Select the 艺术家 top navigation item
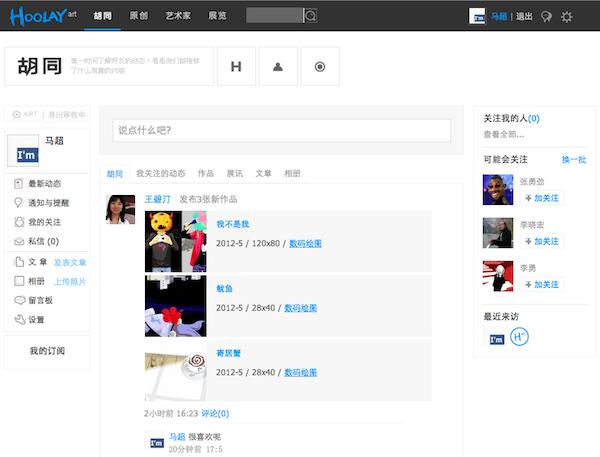 point(178,16)
